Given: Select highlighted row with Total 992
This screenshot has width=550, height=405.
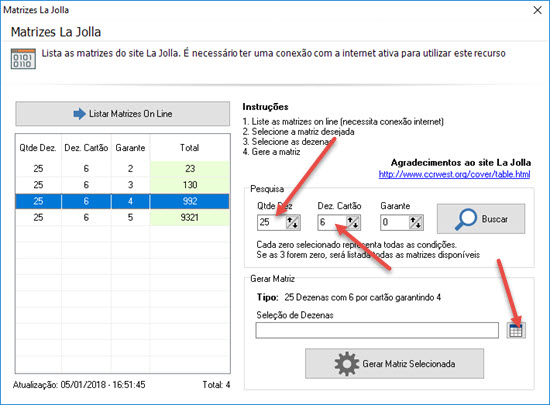Looking at the screenshot, I should pos(122,201).
